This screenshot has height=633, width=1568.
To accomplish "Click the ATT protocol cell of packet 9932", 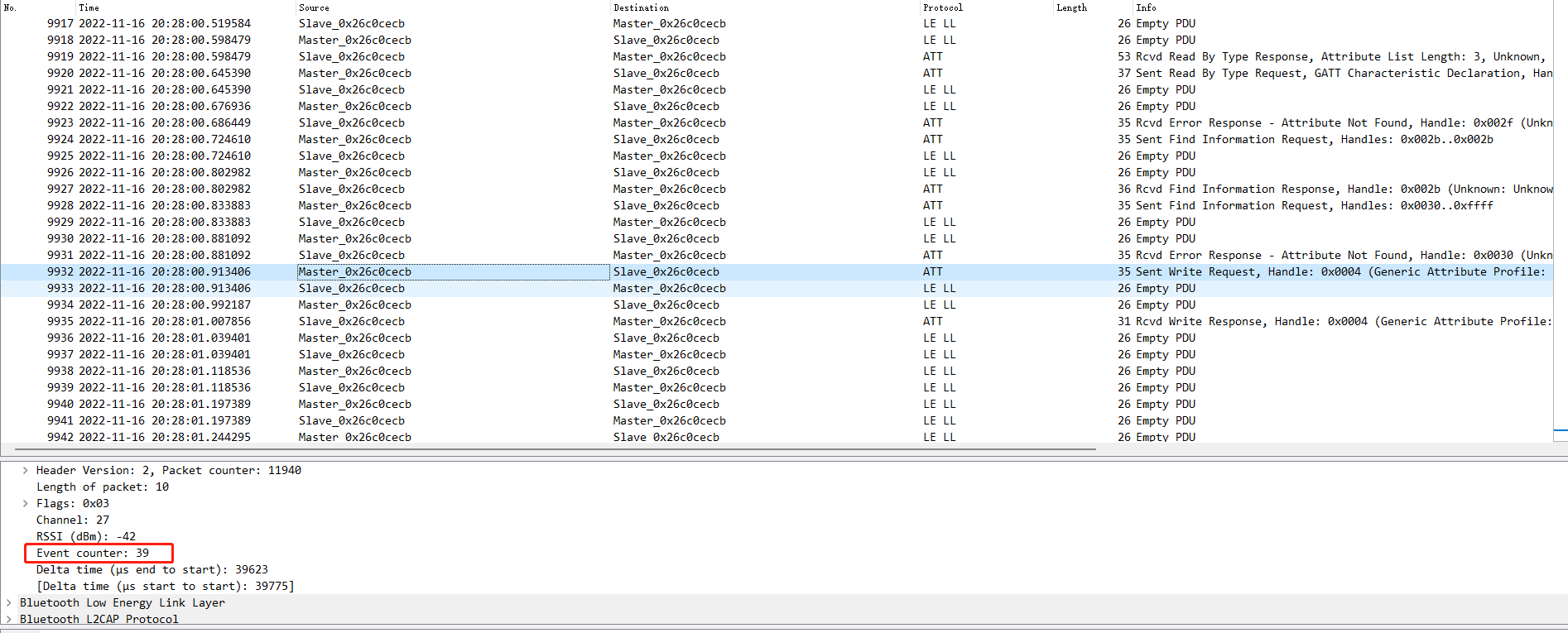I will (x=933, y=271).
